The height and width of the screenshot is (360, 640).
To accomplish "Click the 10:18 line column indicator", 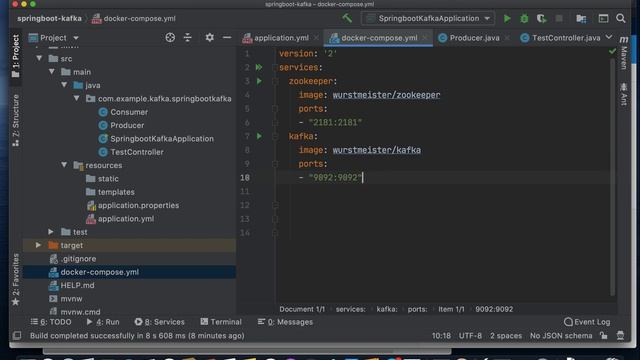I will coord(441,336).
